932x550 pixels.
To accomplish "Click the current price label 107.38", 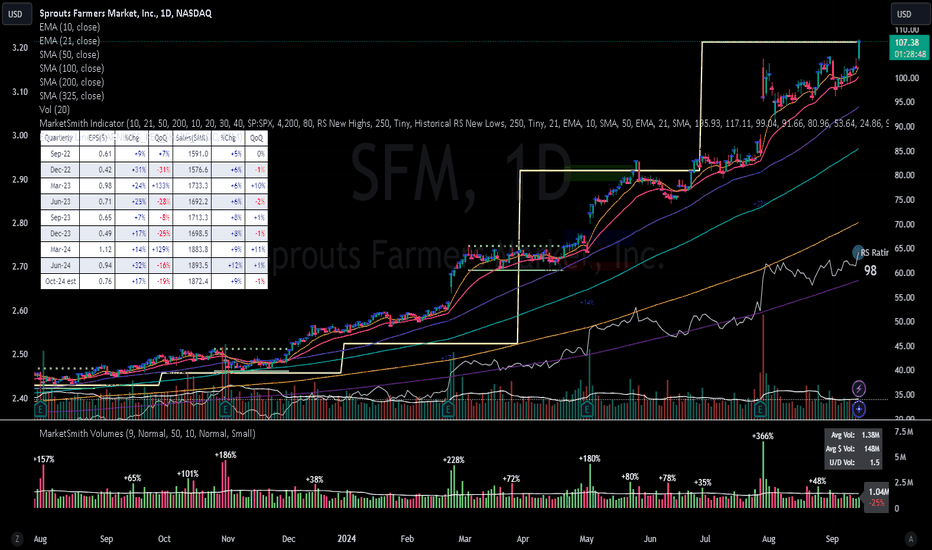I will pos(907,42).
